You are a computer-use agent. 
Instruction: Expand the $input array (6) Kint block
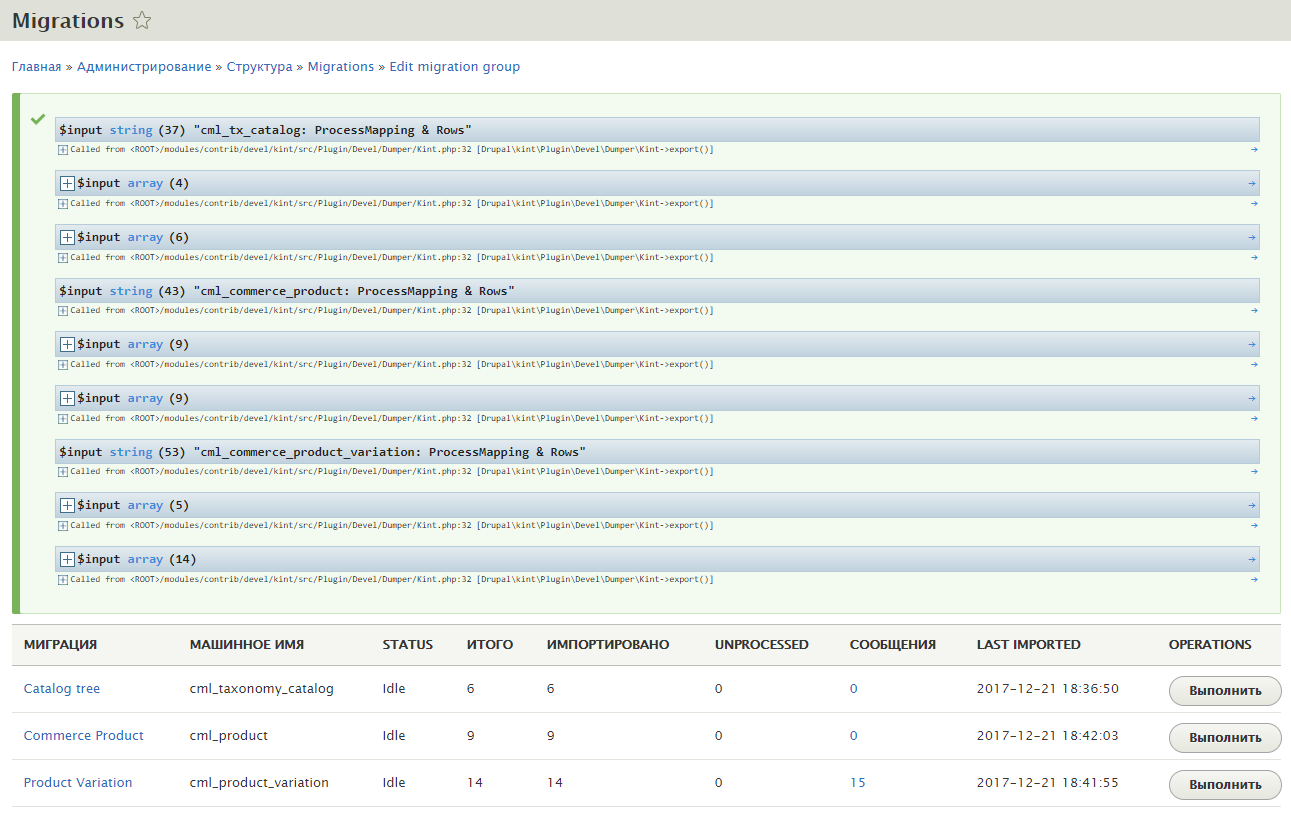[67, 236]
